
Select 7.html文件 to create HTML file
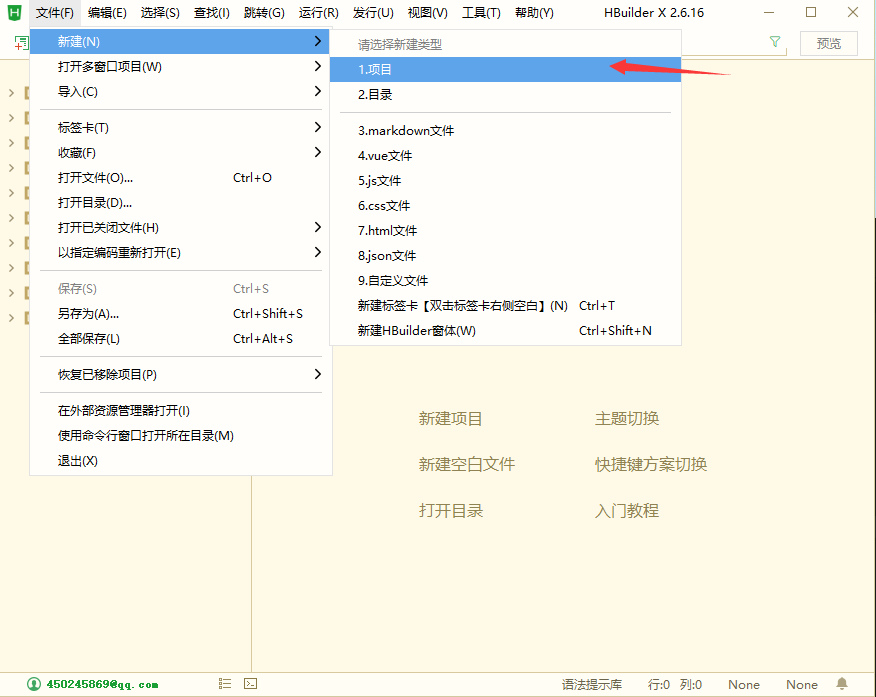click(388, 231)
